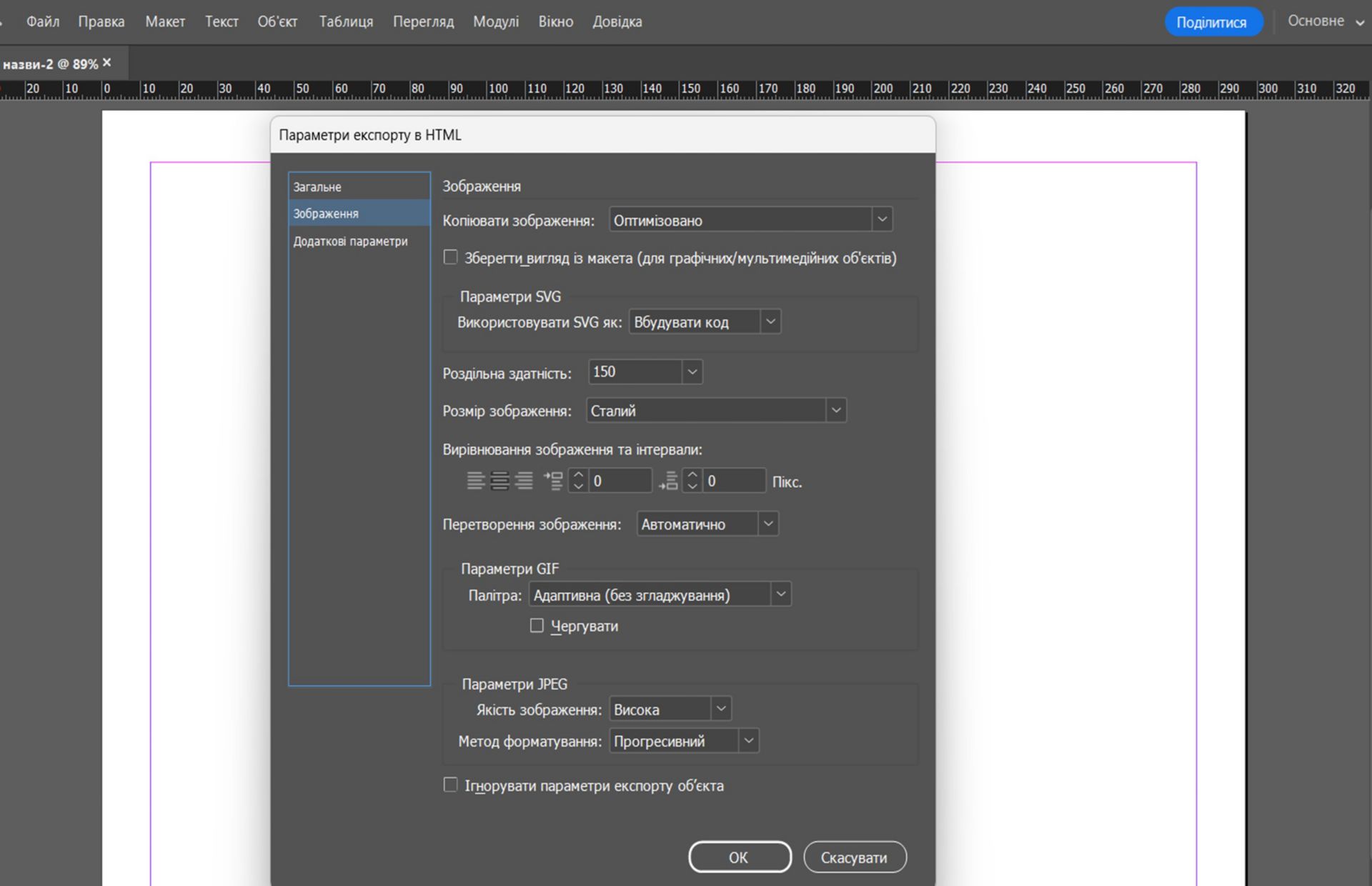Click the space before image icon
The width and height of the screenshot is (1372, 886).
click(x=553, y=481)
